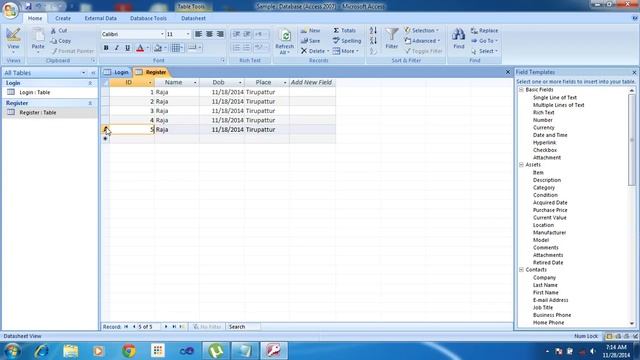Select the Hyperlink field template
This screenshot has width=640, height=360.
(x=544, y=142)
